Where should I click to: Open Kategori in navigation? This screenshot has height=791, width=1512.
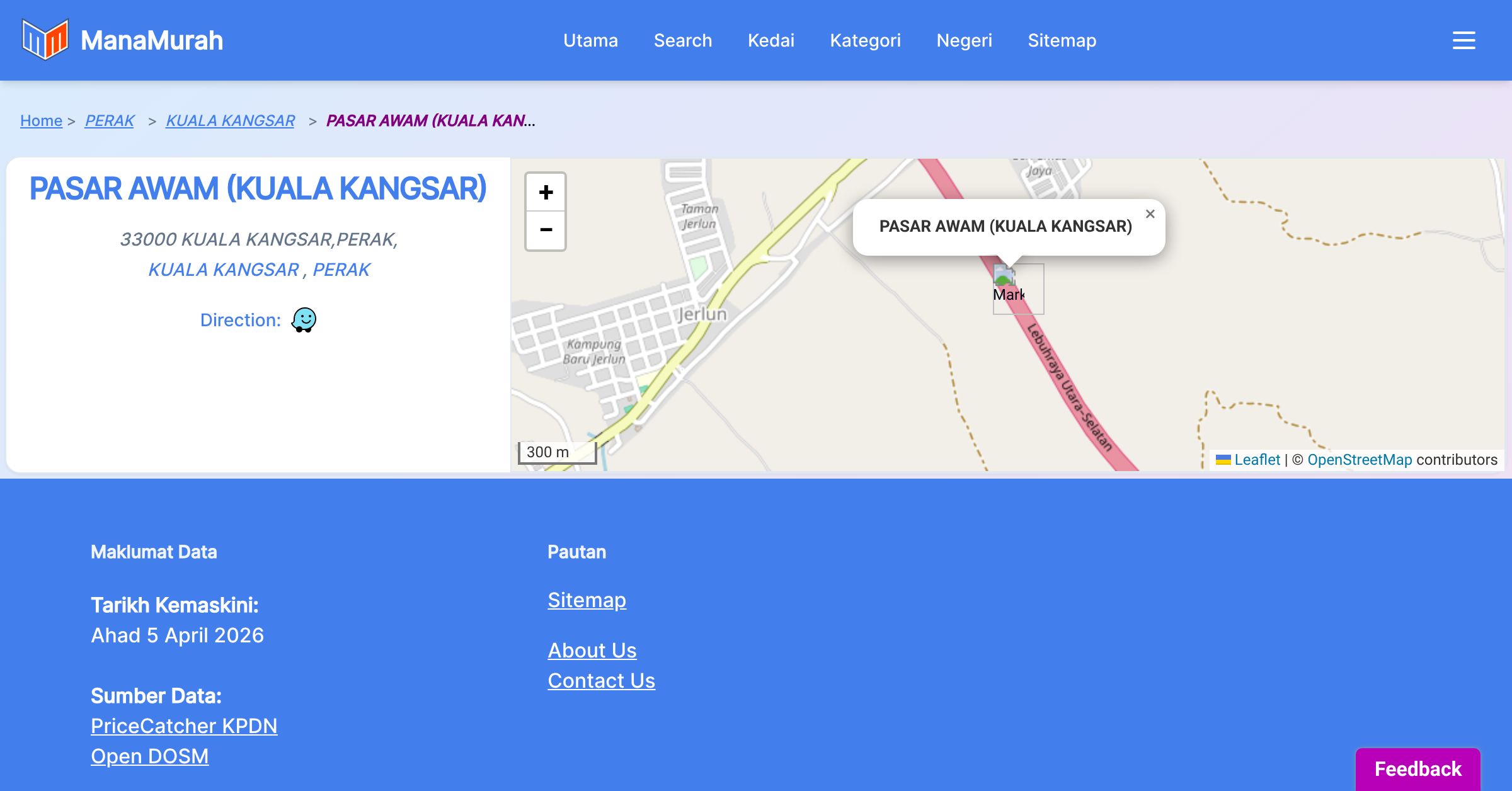point(865,40)
